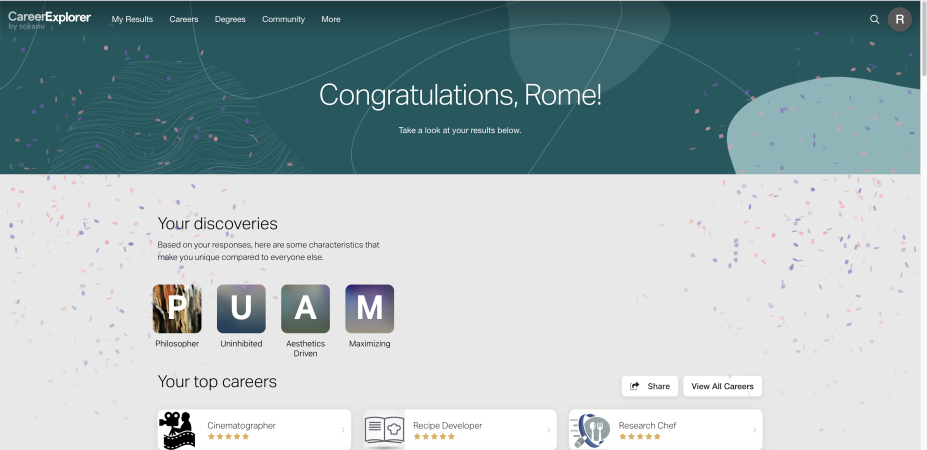
Task: Expand Cinematographer card chevron arrow
Action: pos(342,430)
